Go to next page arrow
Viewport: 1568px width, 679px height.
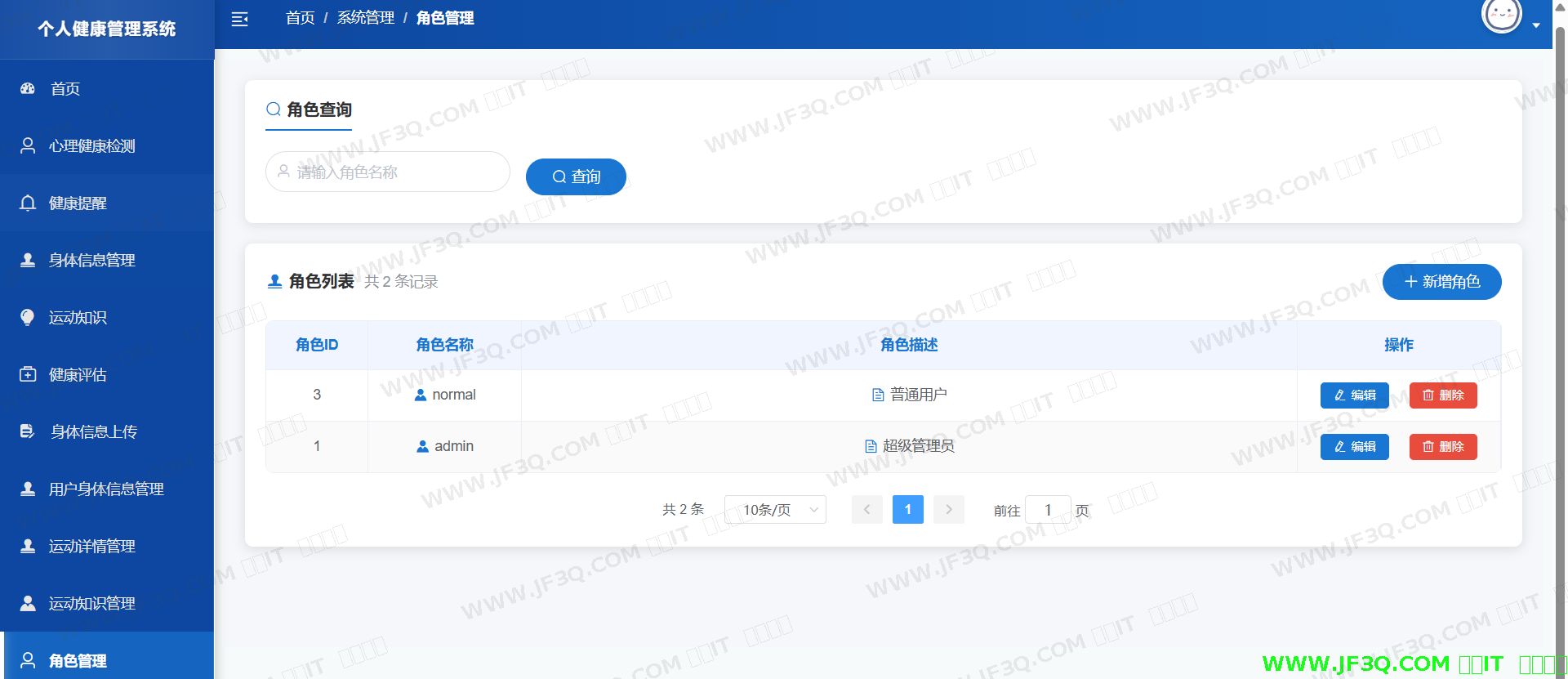coord(948,510)
